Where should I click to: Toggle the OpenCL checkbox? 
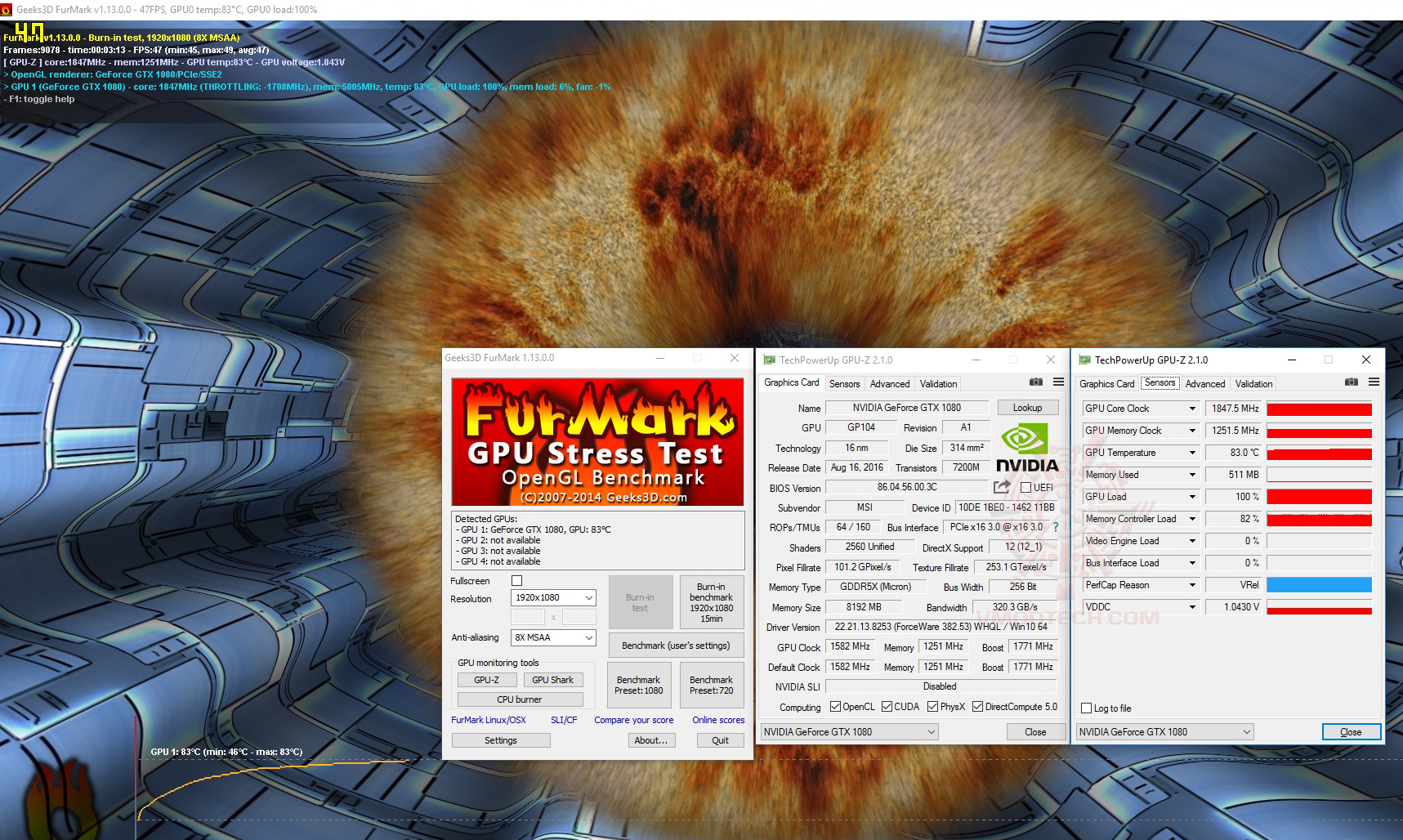(x=835, y=707)
